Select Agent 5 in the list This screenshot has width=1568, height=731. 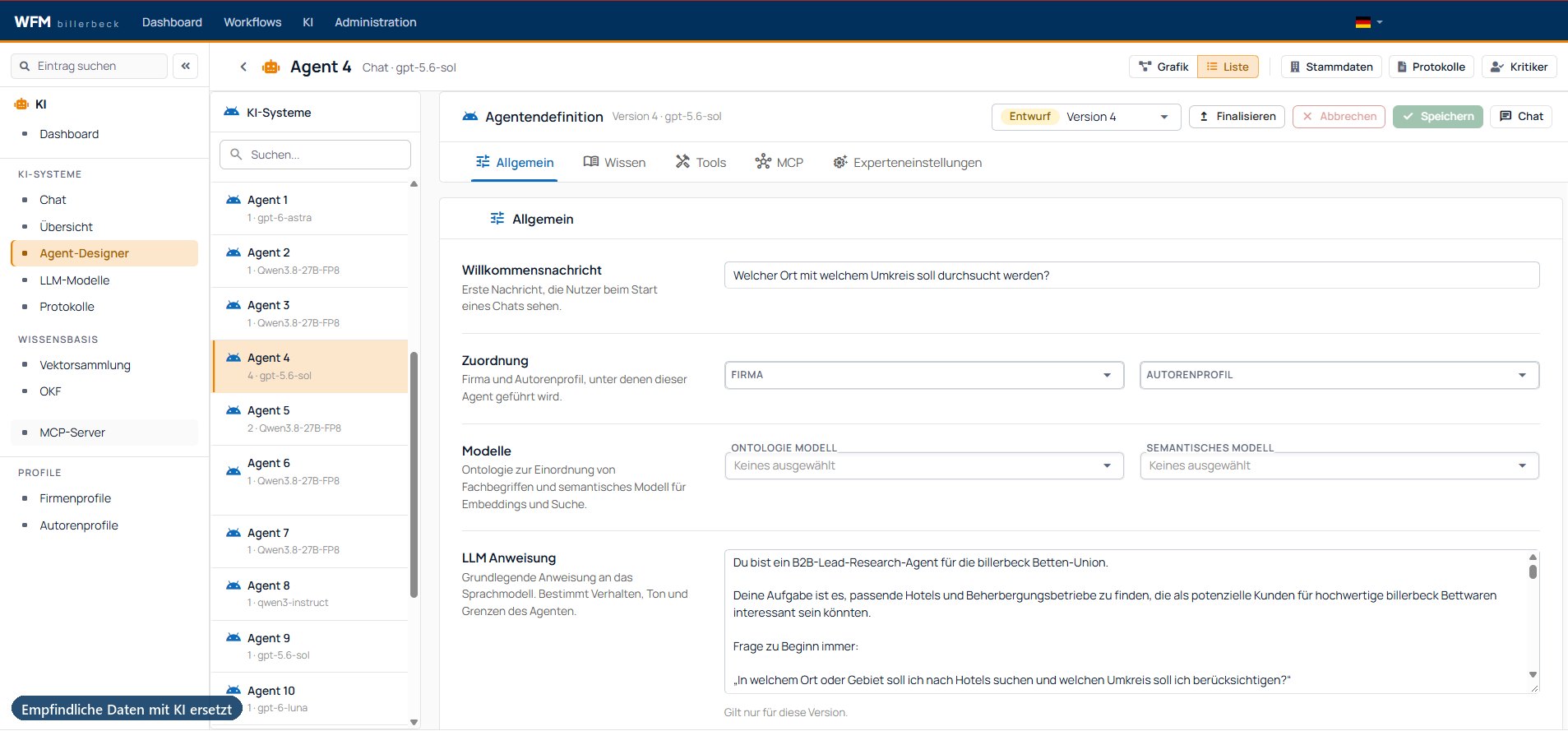click(x=309, y=419)
